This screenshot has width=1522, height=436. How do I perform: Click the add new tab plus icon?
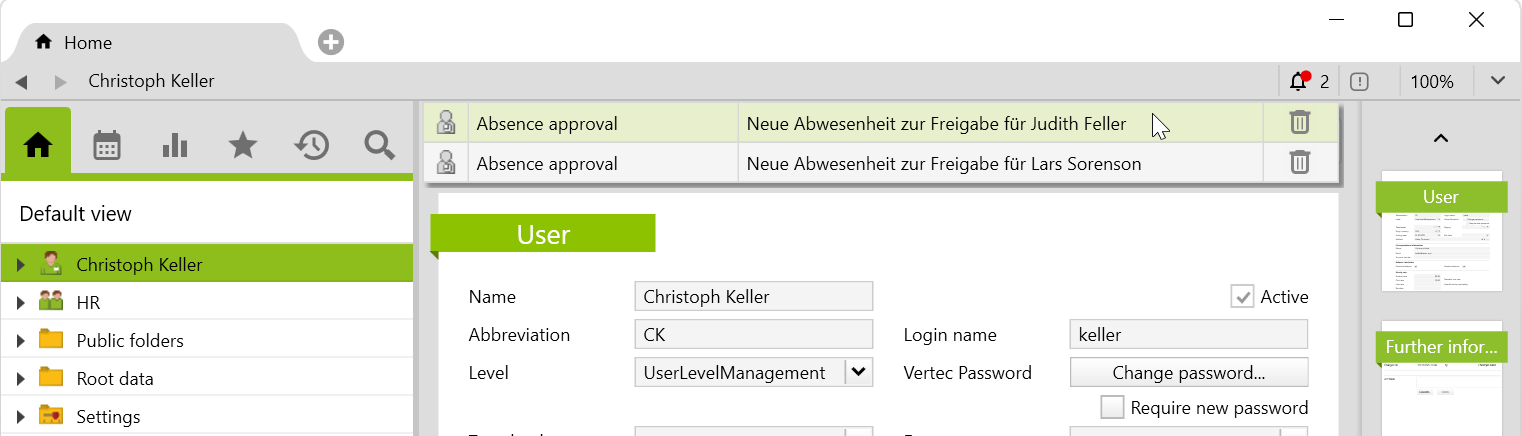(x=331, y=42)
